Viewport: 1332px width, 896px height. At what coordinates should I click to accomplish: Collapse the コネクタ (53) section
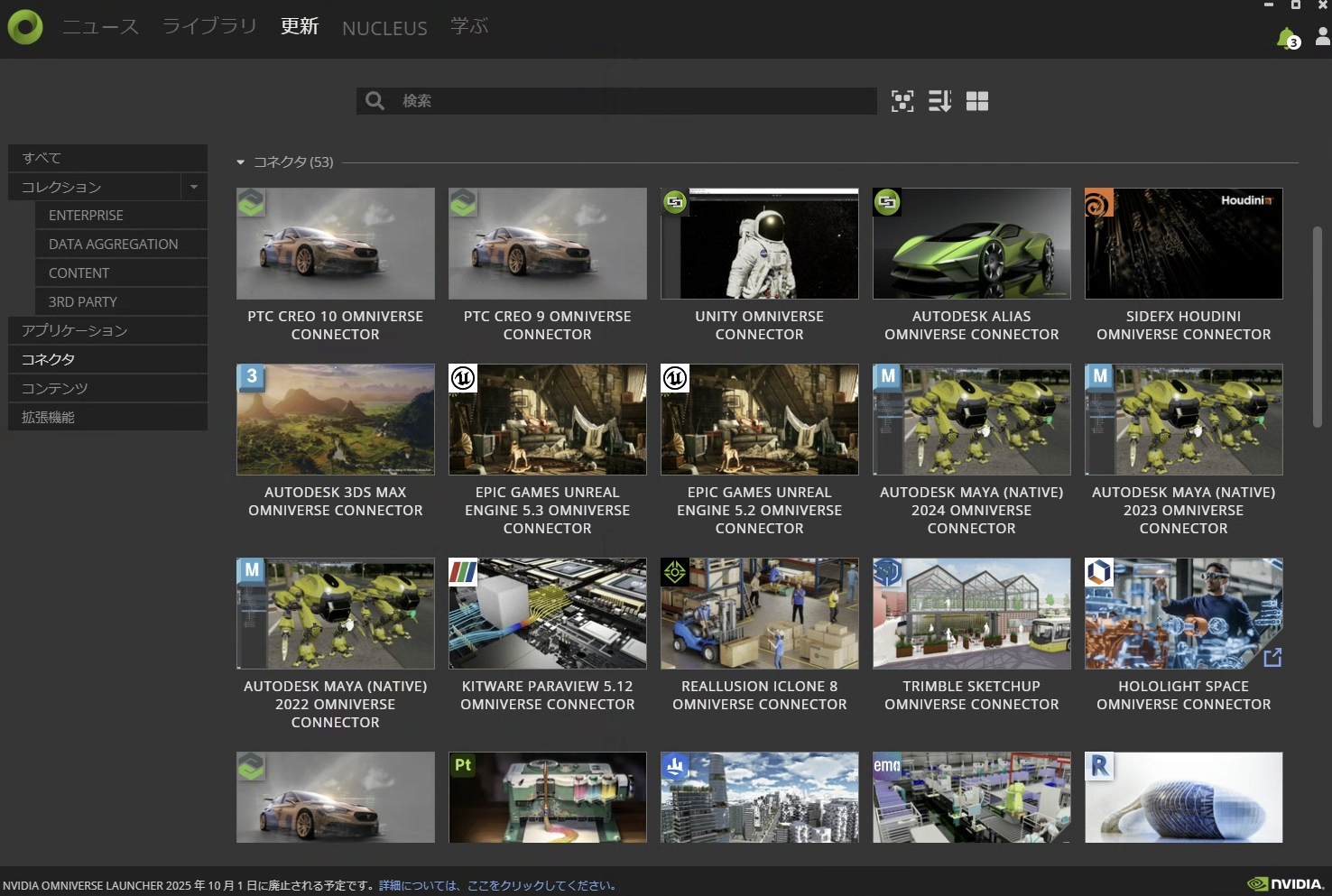241,162
